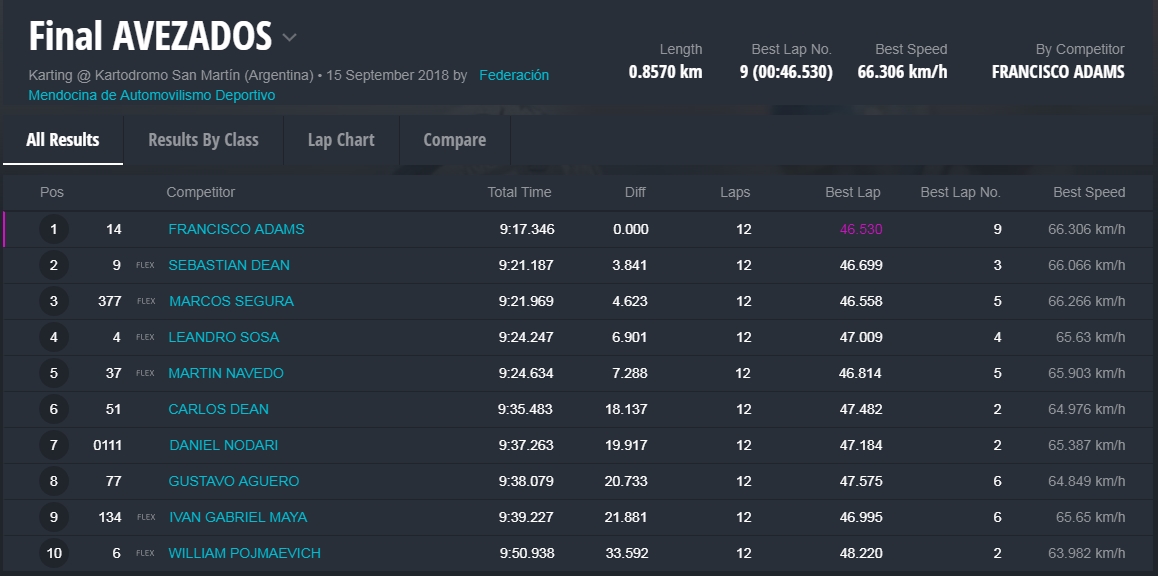
Task: Click the Best Lap column header
Action: click(x=852, y=192)
